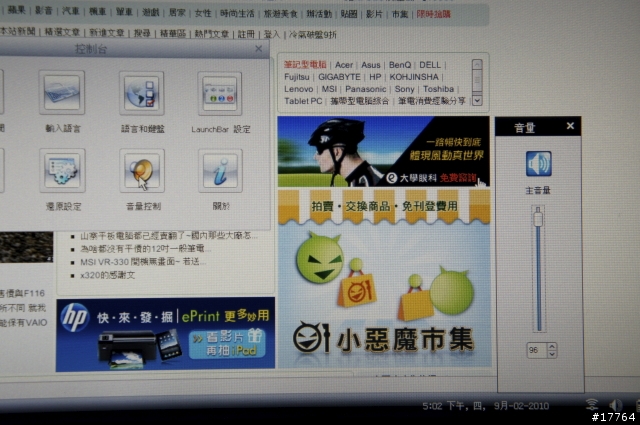Image resolution: width=640 pixels, height=425 pixels.
Task: Open the Tablet PC link
Action: [x=303, y=101]
